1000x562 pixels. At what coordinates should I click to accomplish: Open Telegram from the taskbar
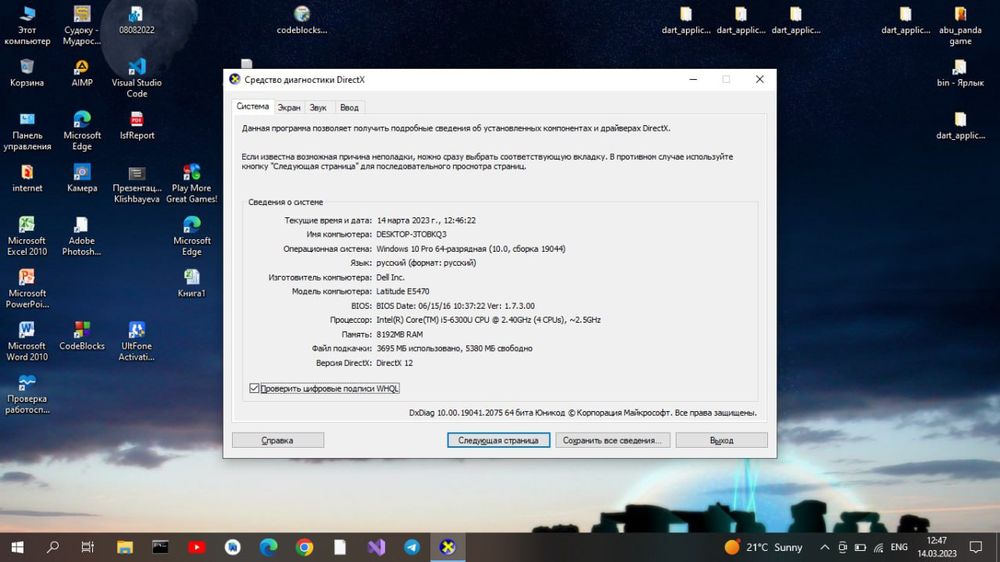tap(412, 547)
